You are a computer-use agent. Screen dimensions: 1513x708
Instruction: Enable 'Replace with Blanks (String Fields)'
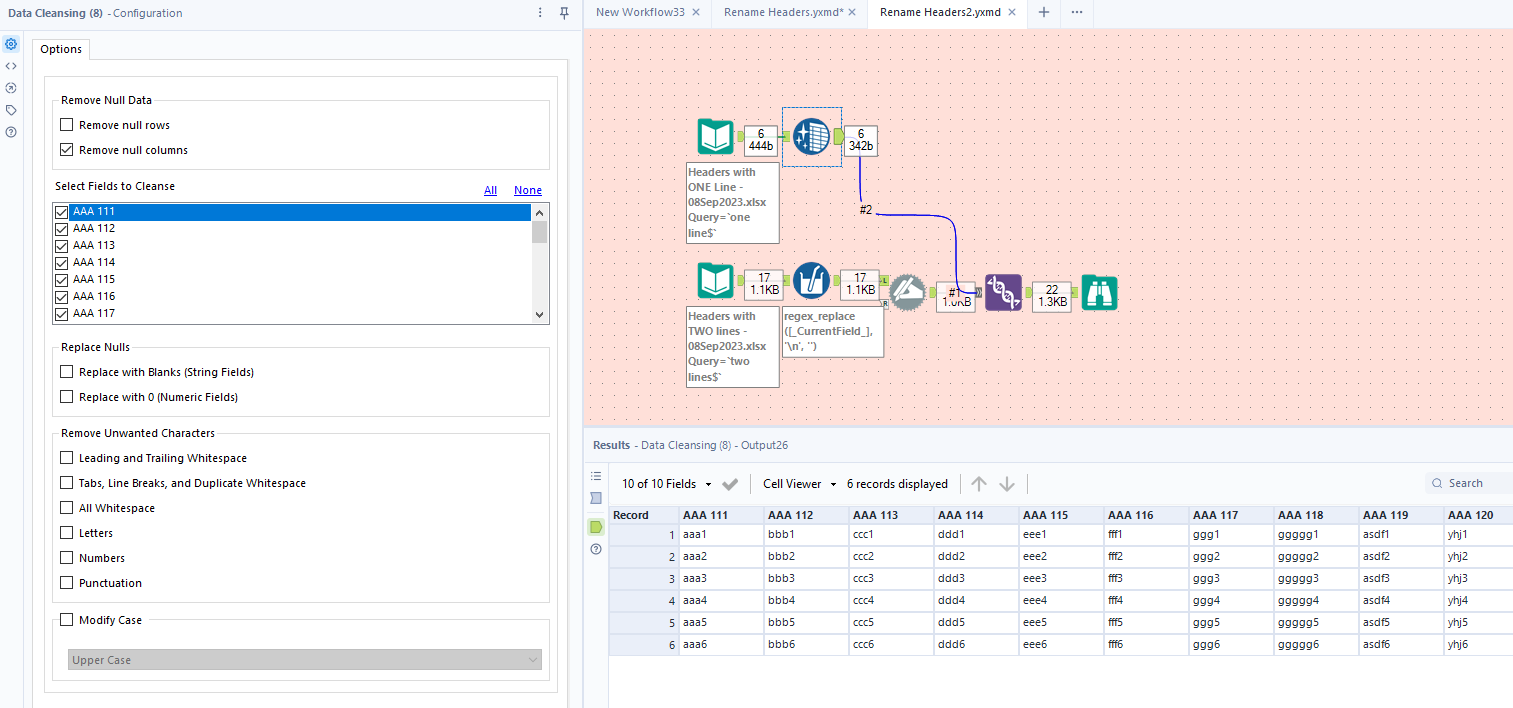coord(66,371)
